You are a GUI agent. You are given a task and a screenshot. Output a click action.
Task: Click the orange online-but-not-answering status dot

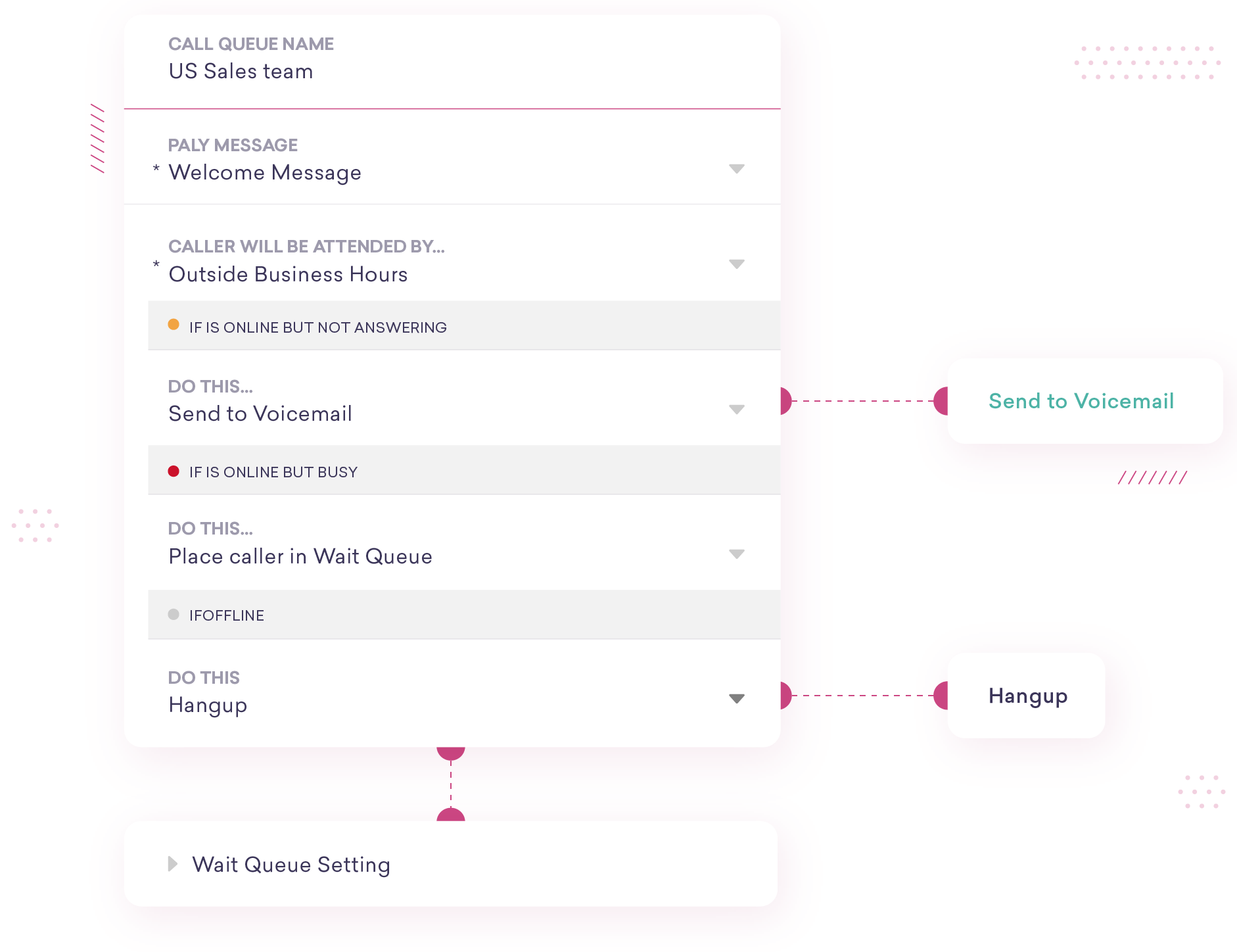pos(174,323)
